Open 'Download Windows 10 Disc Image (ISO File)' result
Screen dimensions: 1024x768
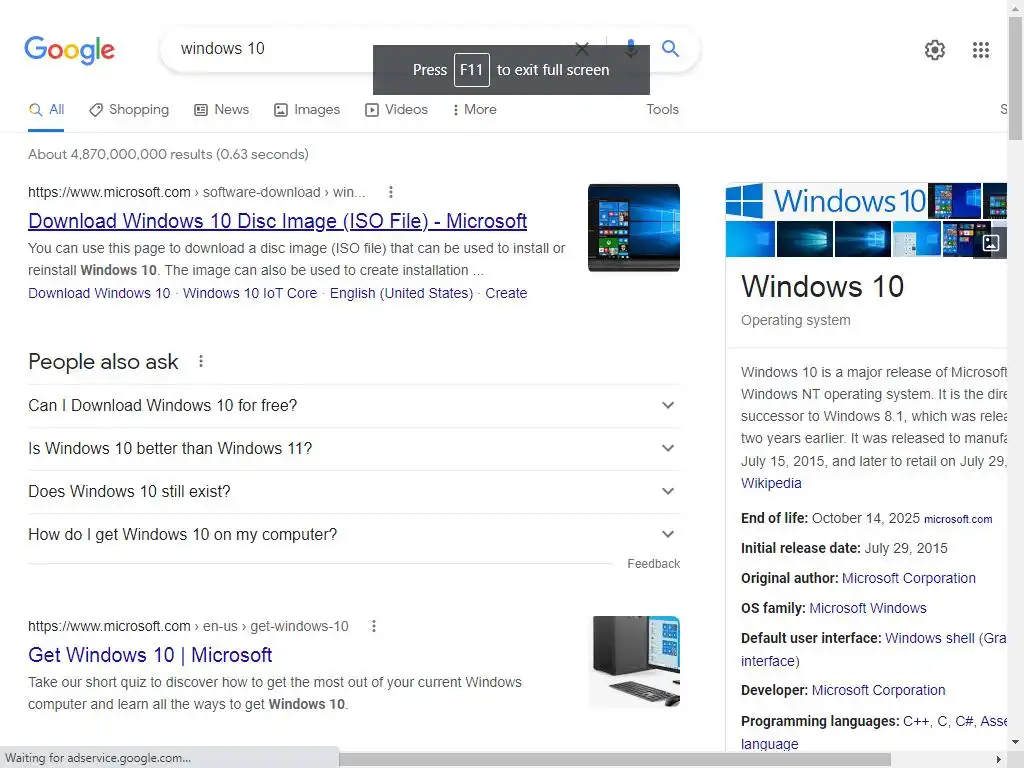tap(278, 221)
